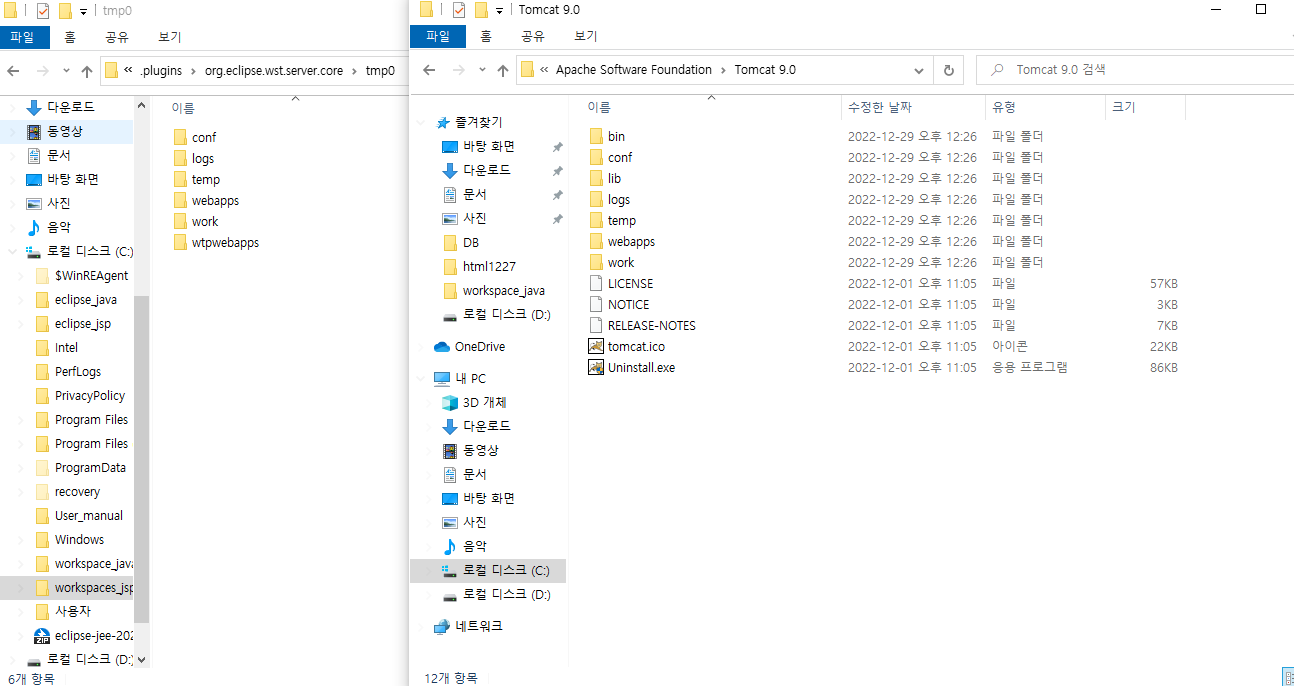Open DB folder under 즐겨찾기
This screenshot has height=686, width=1294.
point(471,242)
